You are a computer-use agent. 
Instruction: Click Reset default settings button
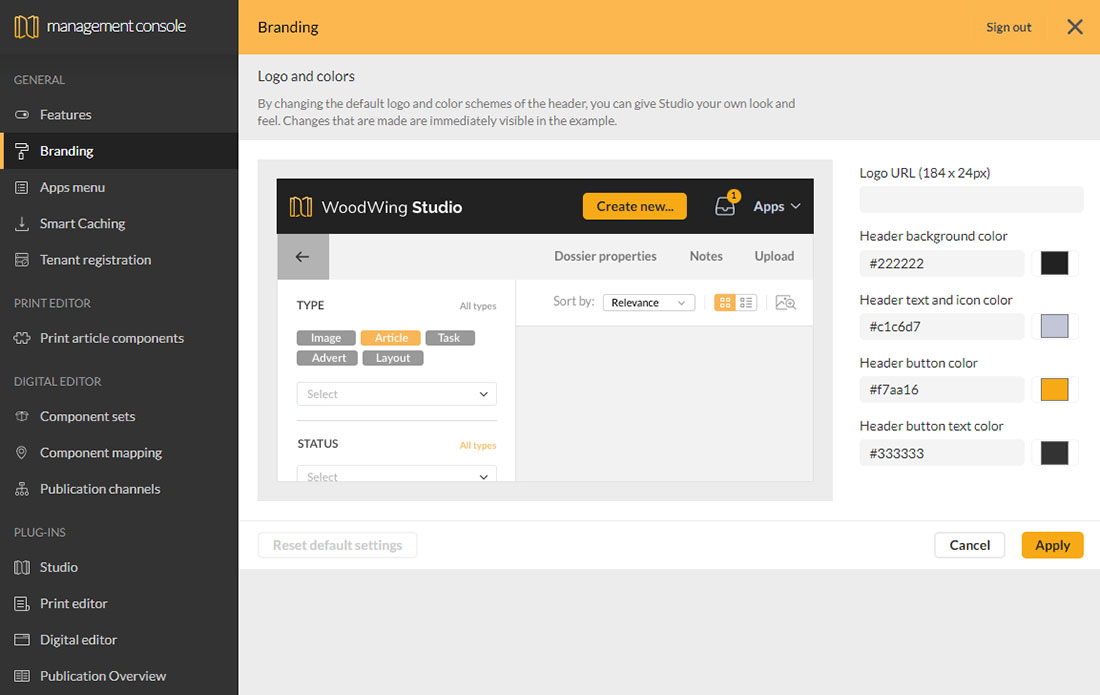pos(337,545)
